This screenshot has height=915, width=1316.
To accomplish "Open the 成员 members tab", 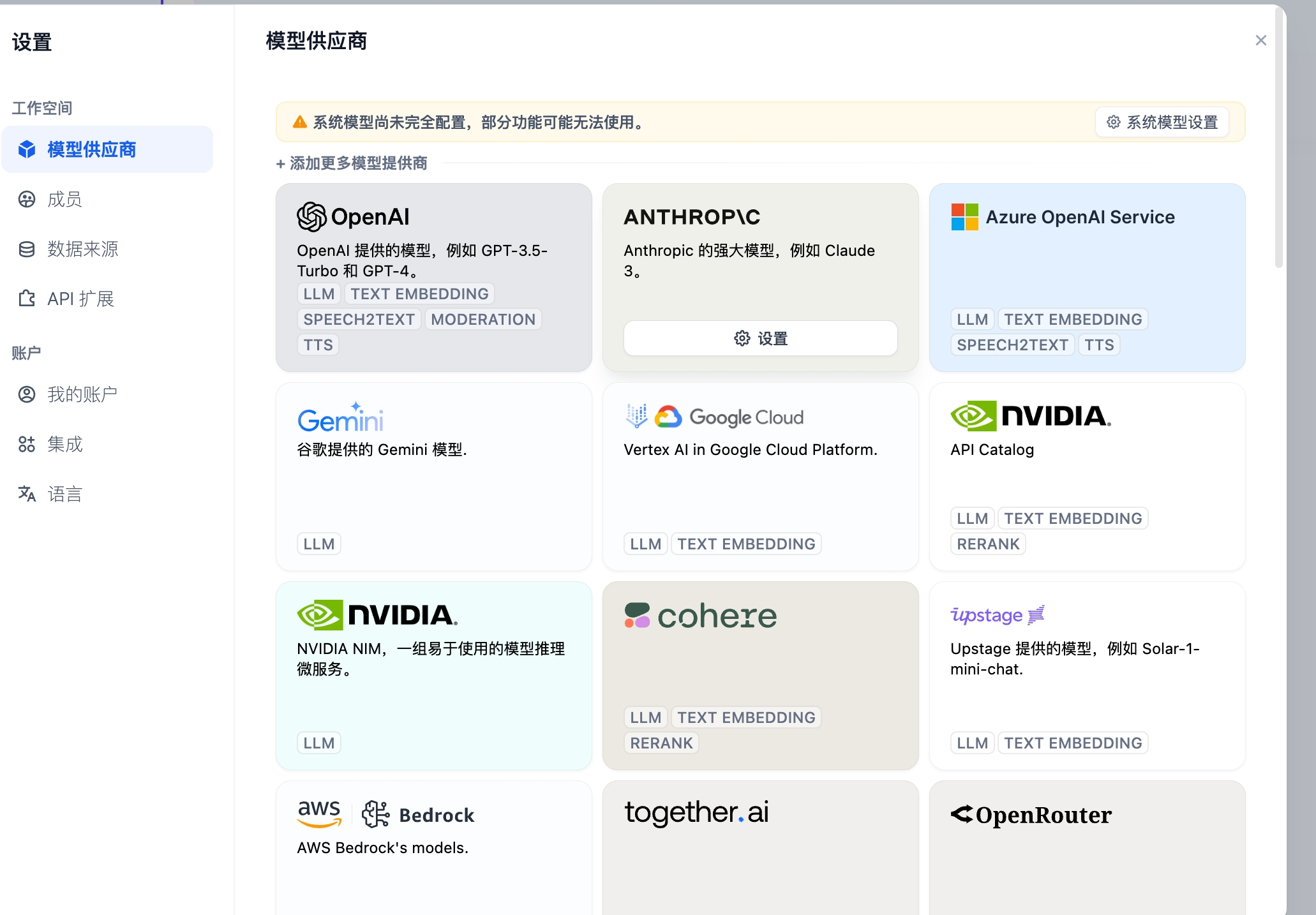I will coord(107,199).
